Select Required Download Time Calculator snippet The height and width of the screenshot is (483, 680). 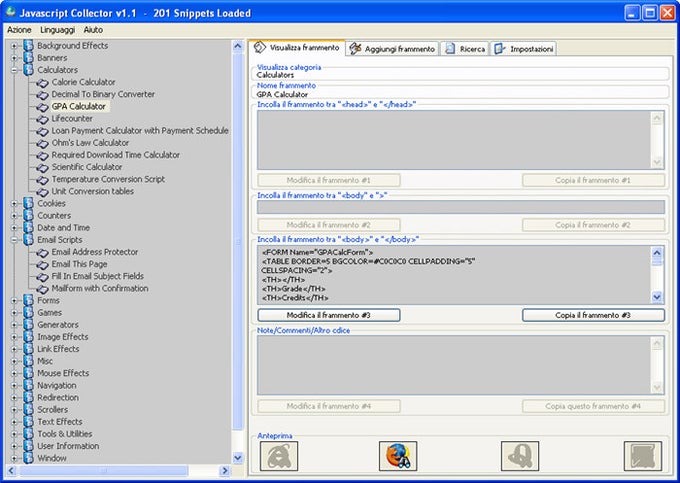(115, 155)
